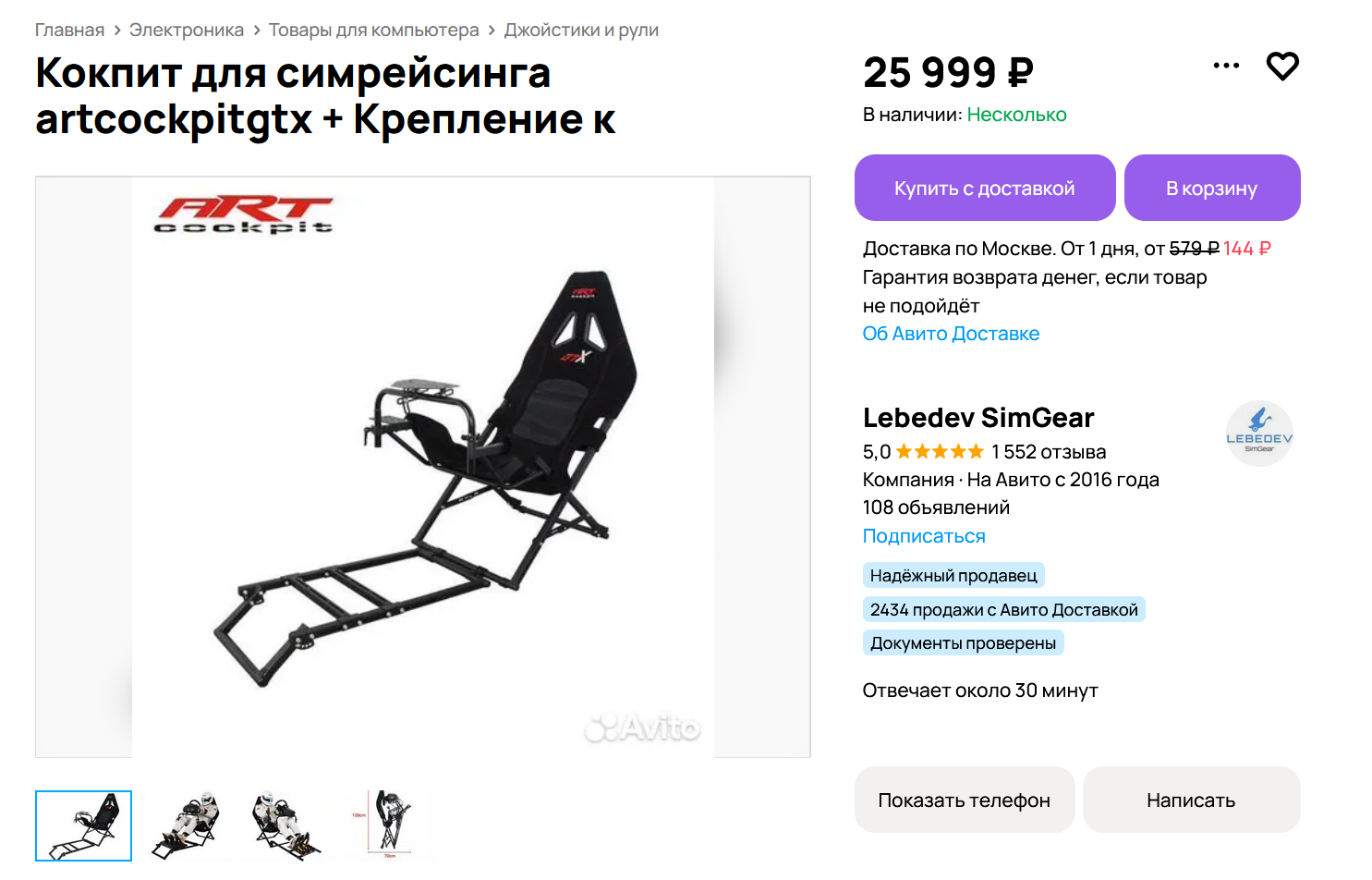Click Написать to message seller
Viewport: 1372px width, 880px height.
click(1192, 800)
